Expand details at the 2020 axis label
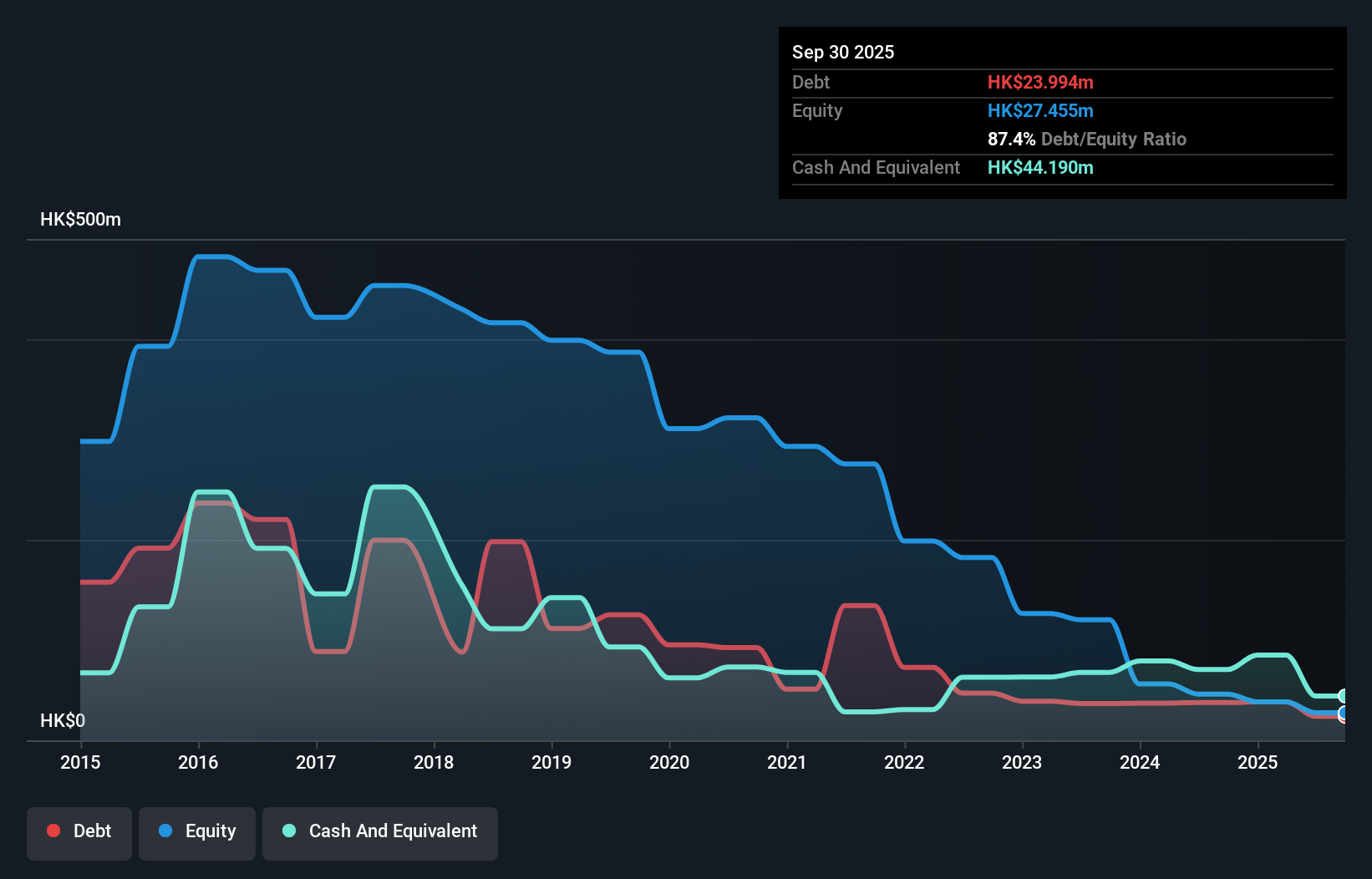Image resolution: width=1372 pixels, height=879 pixels. [669, 762]
